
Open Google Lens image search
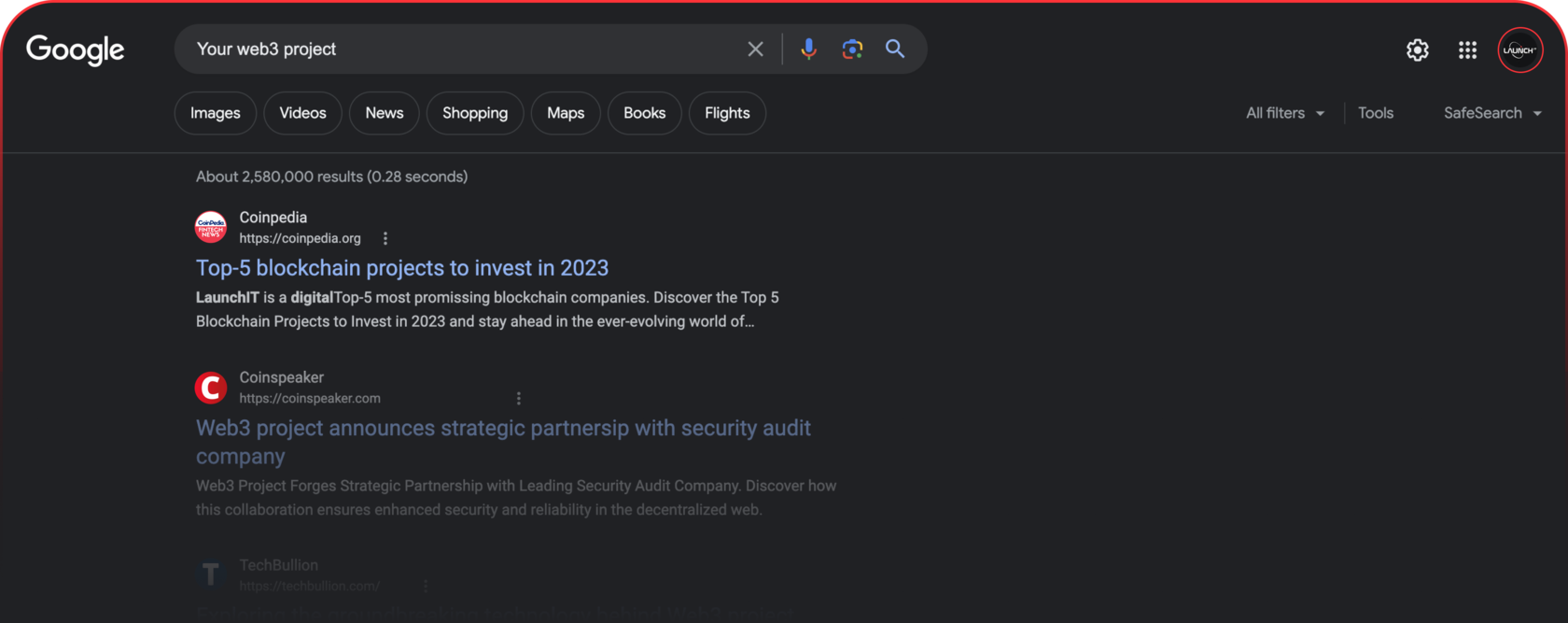pyautogui.click(x=852, y=50)
